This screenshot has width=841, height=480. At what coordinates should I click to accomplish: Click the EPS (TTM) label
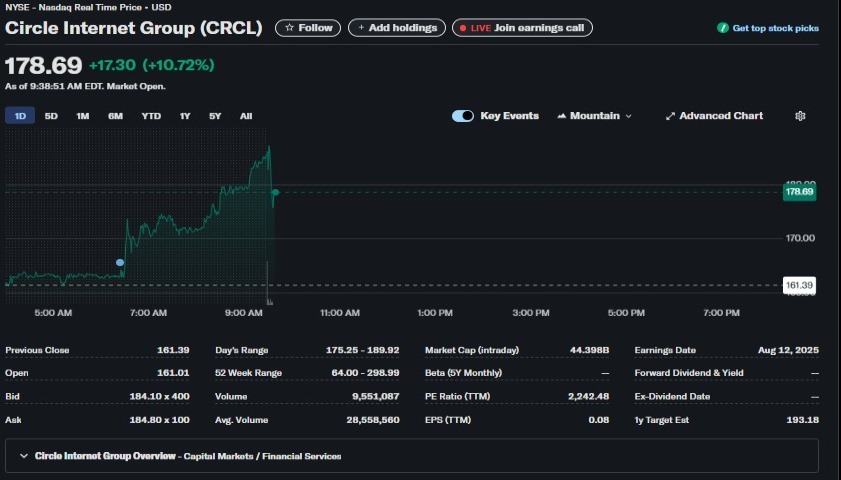448,420
